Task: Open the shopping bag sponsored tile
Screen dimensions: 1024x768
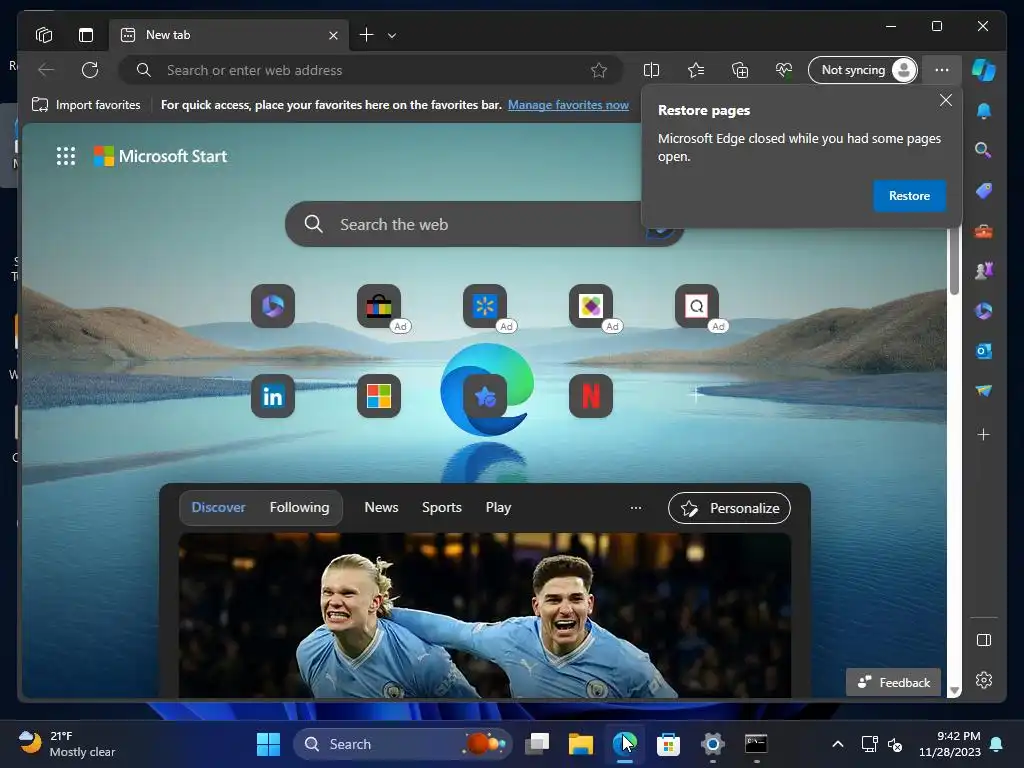Action: coord(379,306)
